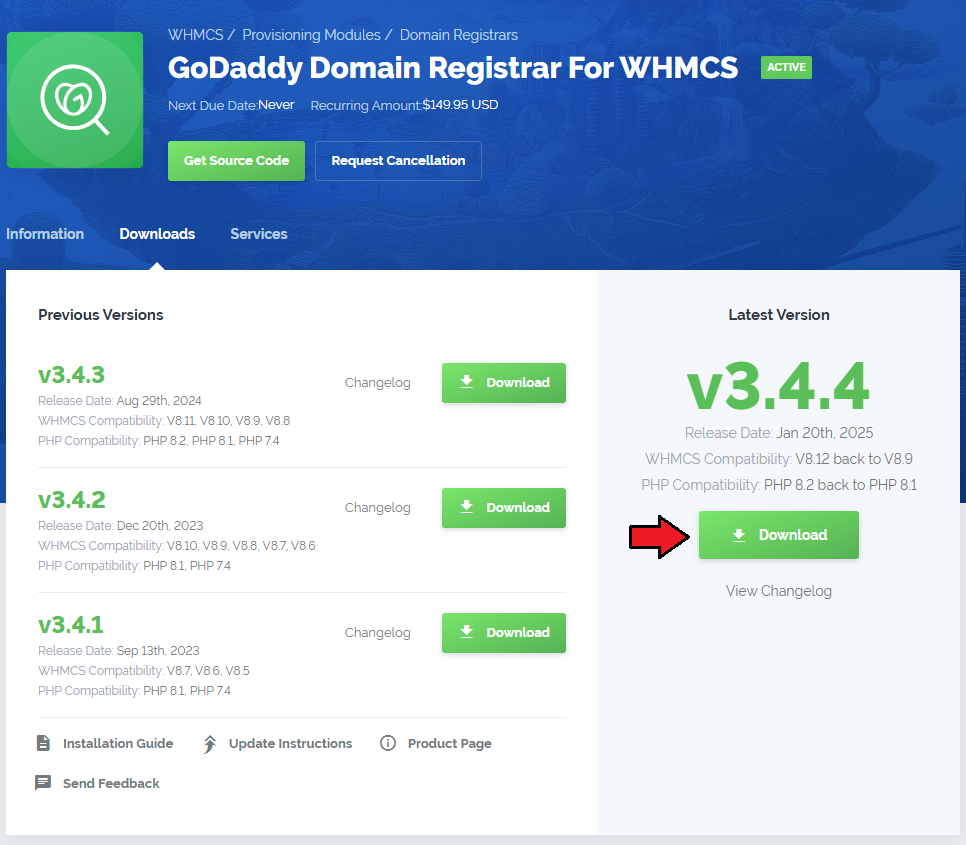Switch to the Information tab
This screenshot has height=845, width=966.
point(45,234)
